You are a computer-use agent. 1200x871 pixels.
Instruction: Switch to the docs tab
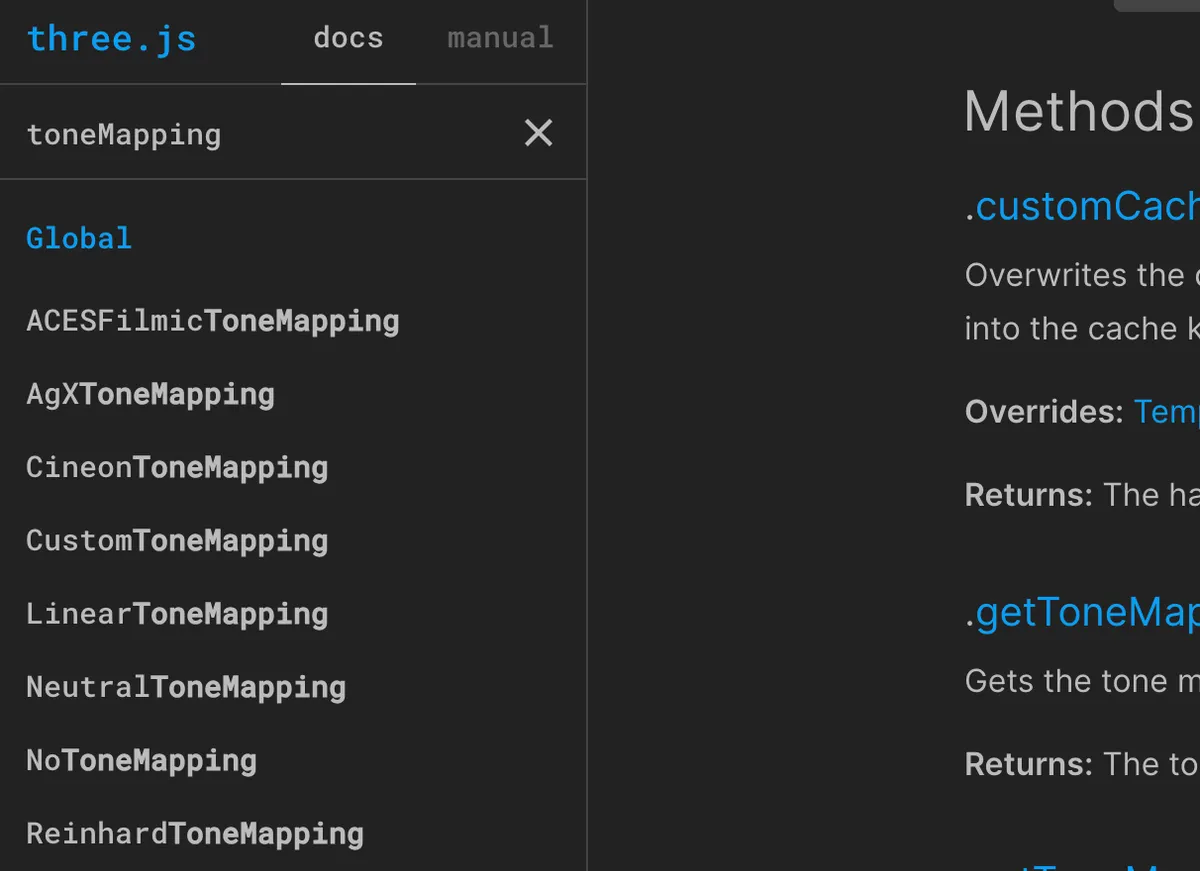pyautogui.click(x=348, y=39)
